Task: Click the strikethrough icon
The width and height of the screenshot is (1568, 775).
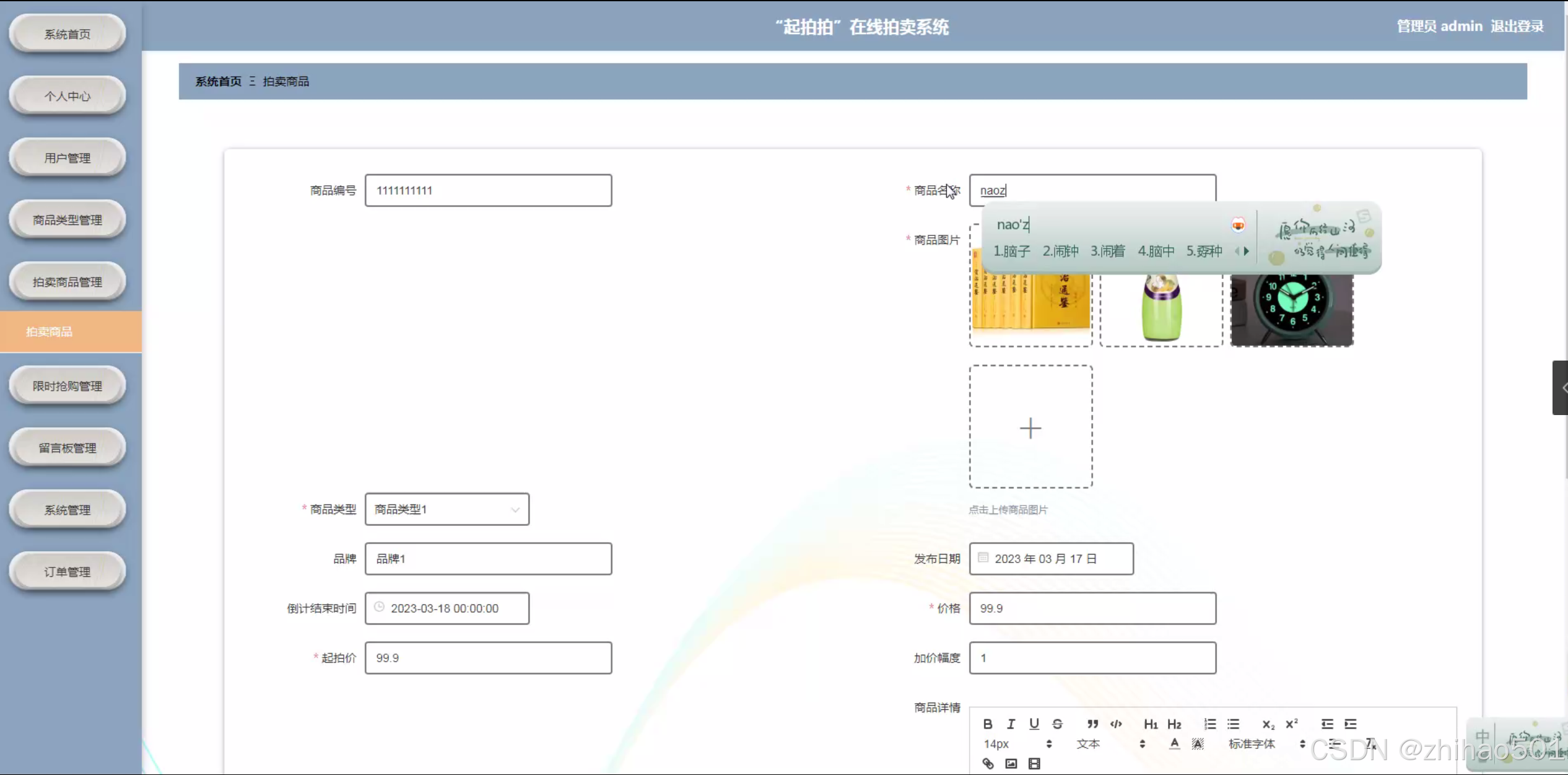Action: point(1057,724)
